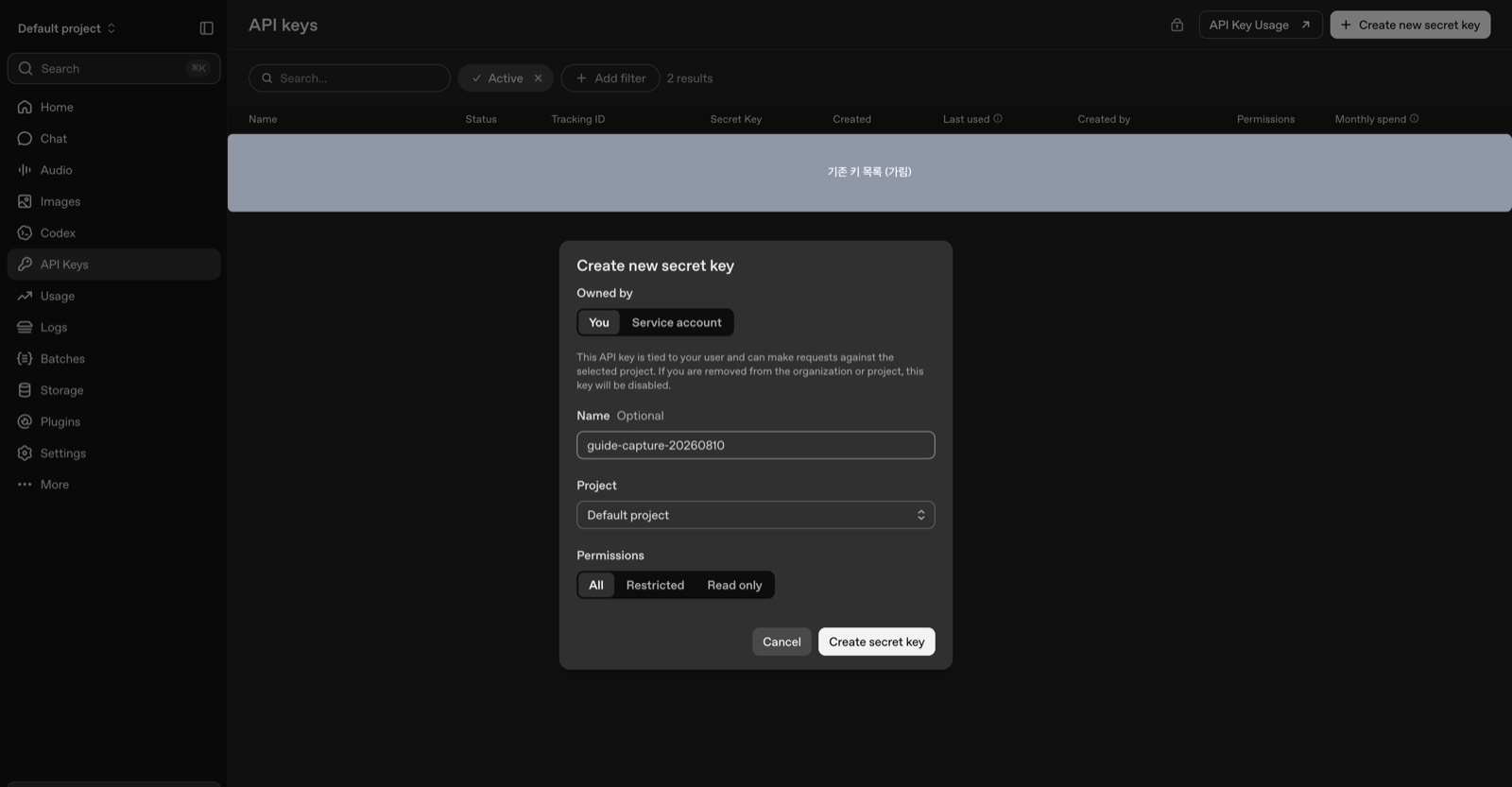Click the magnifier in sidebar Search

26,68
